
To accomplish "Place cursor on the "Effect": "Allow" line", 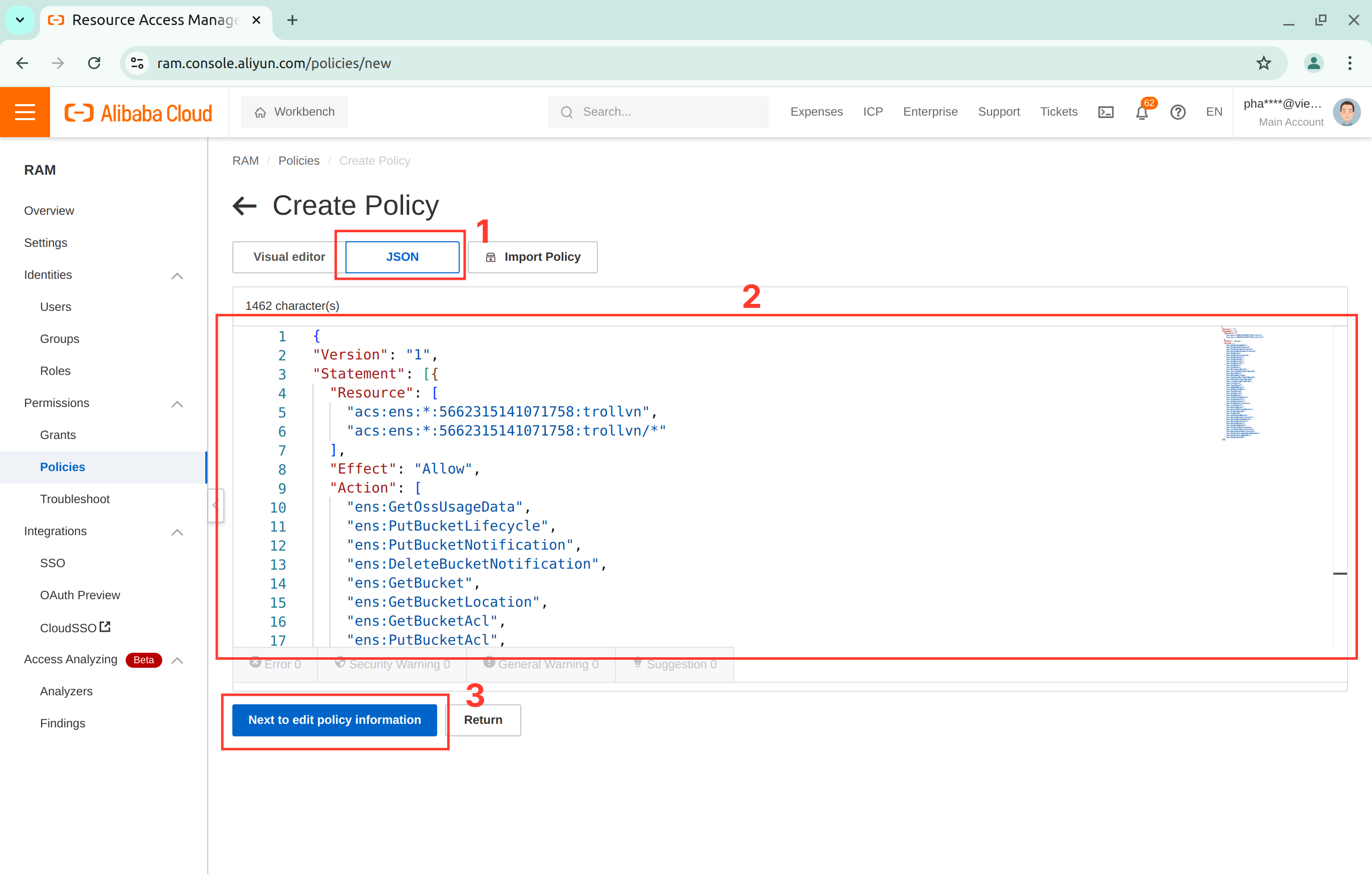I will tap(405, 469).
